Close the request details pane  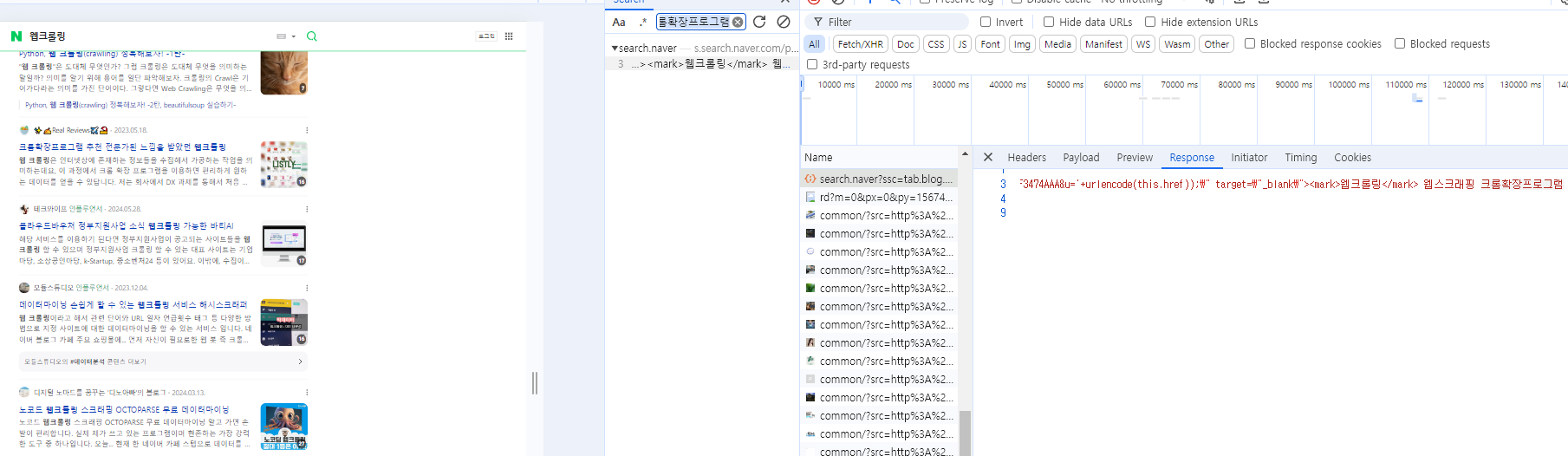pyautogui.click(x=988, y=157)
